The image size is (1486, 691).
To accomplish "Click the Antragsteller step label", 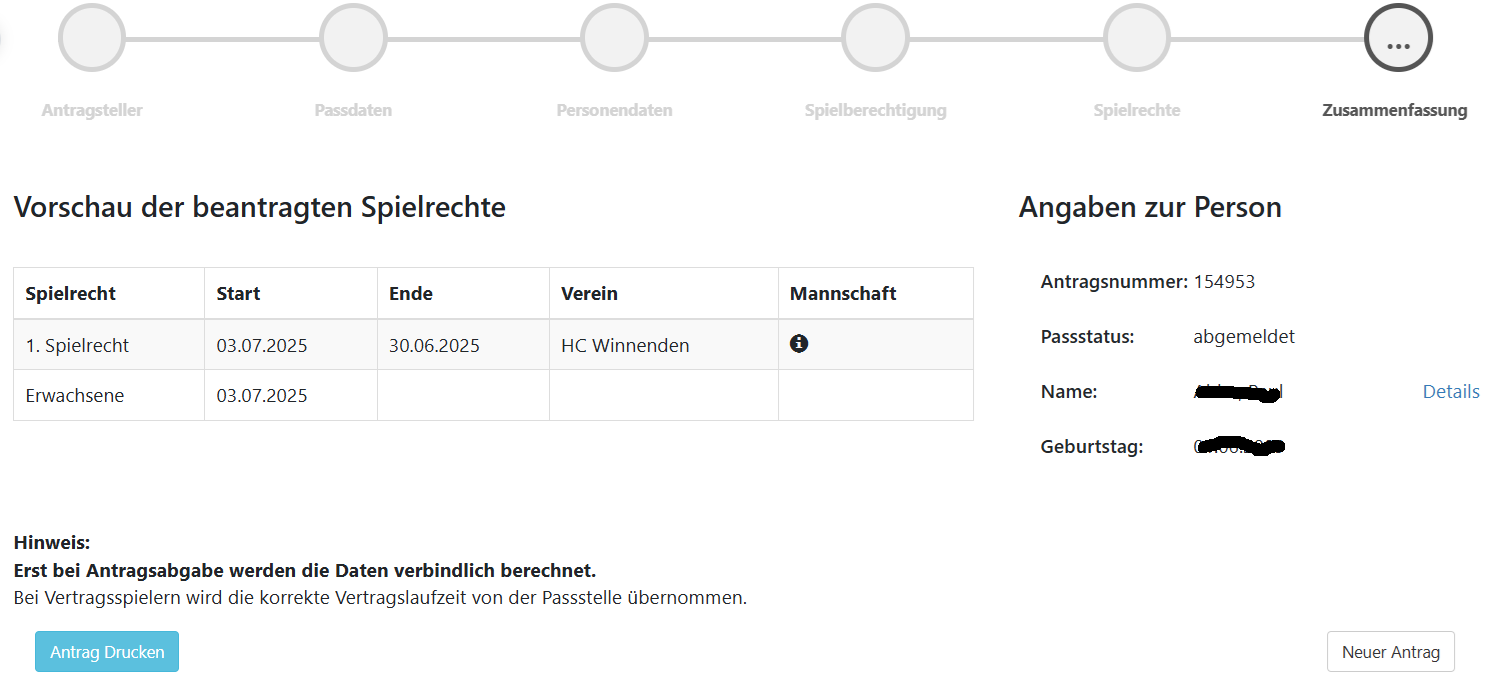I will point(92,110).
